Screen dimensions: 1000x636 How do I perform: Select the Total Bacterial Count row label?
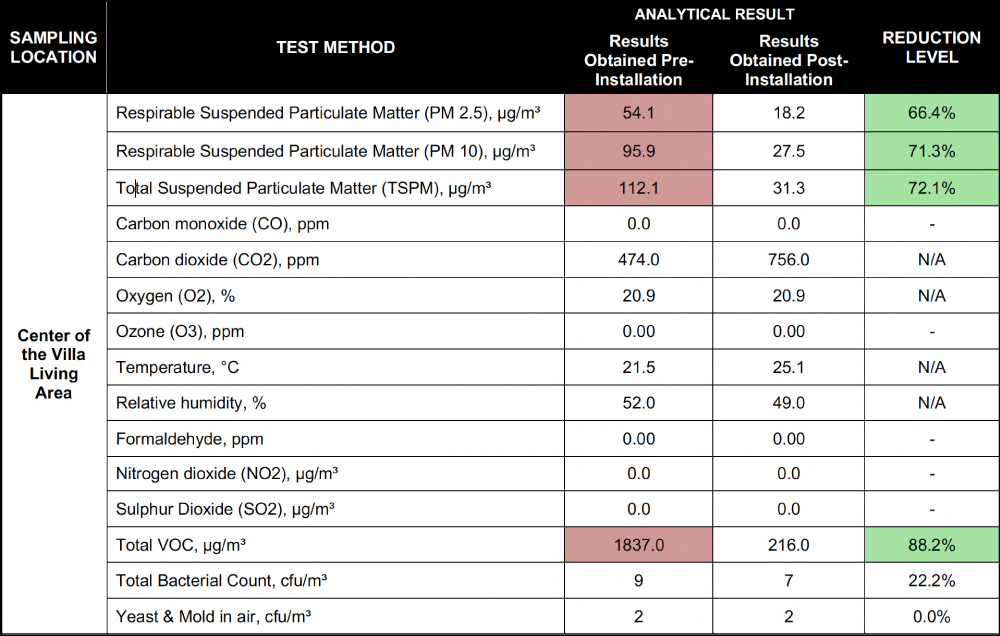[222, 581]
